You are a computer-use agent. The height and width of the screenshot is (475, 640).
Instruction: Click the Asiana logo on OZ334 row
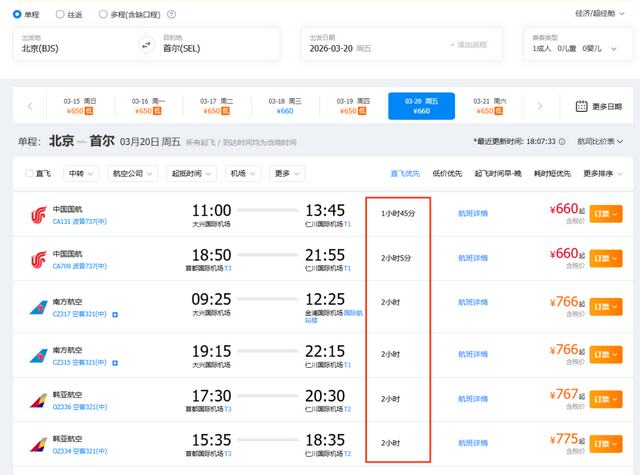tap(39, 444)
